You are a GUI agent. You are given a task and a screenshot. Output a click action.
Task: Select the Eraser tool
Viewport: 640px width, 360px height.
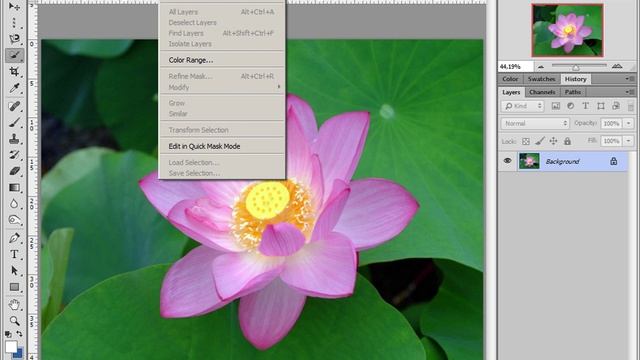tap(14, 171)
